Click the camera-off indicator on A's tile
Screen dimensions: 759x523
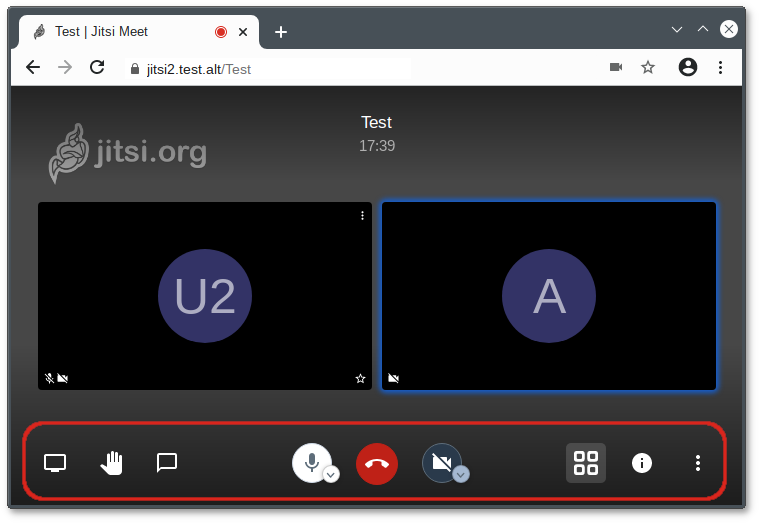click(394, 378)
